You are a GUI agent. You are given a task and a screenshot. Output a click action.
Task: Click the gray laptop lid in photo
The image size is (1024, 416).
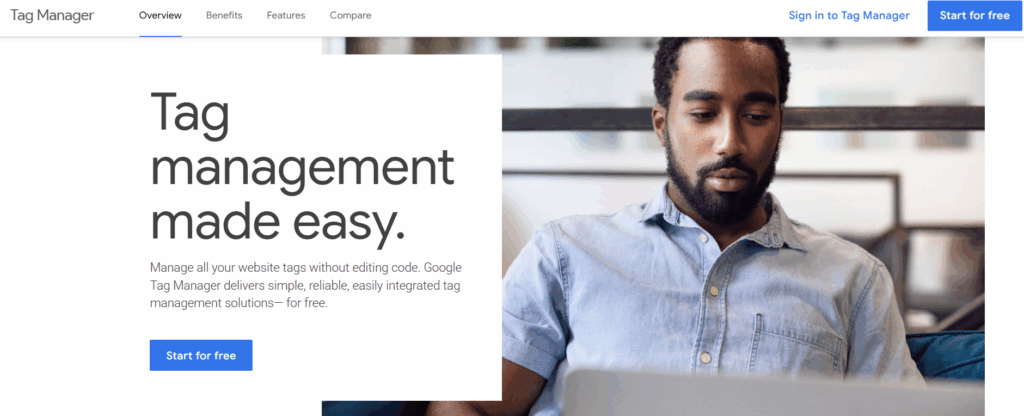(x=773, y=392)
